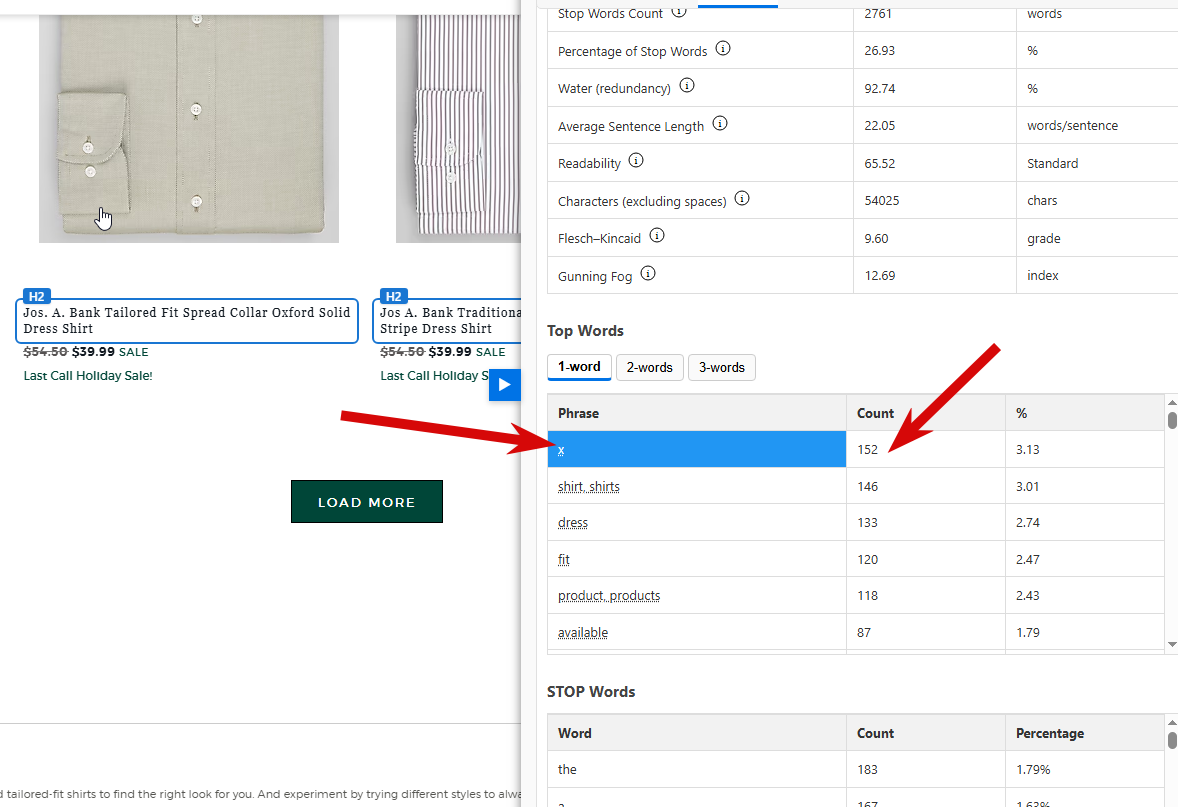Click the count value 146
The image size is (1178, 807).
tap(867, 487)
